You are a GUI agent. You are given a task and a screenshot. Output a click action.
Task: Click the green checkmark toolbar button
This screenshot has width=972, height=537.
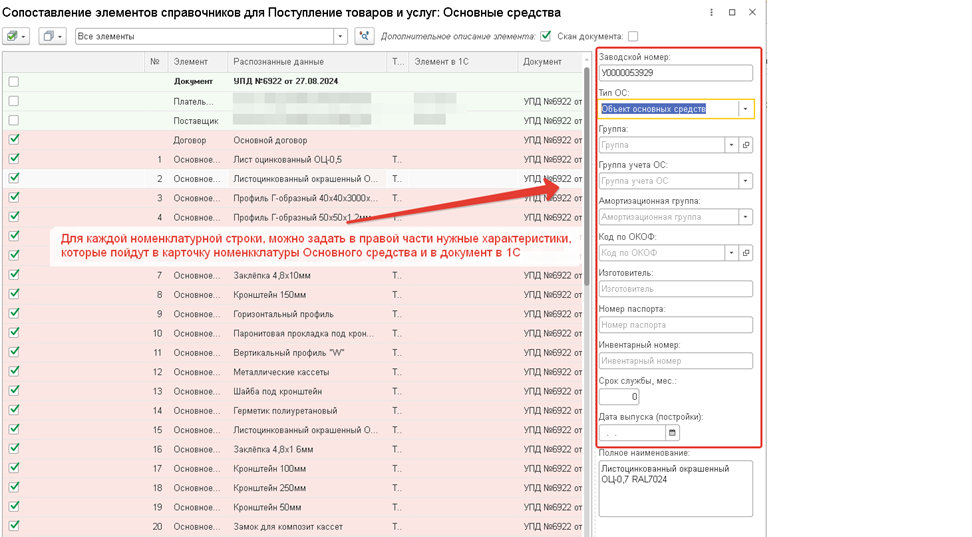coord(16,36)
